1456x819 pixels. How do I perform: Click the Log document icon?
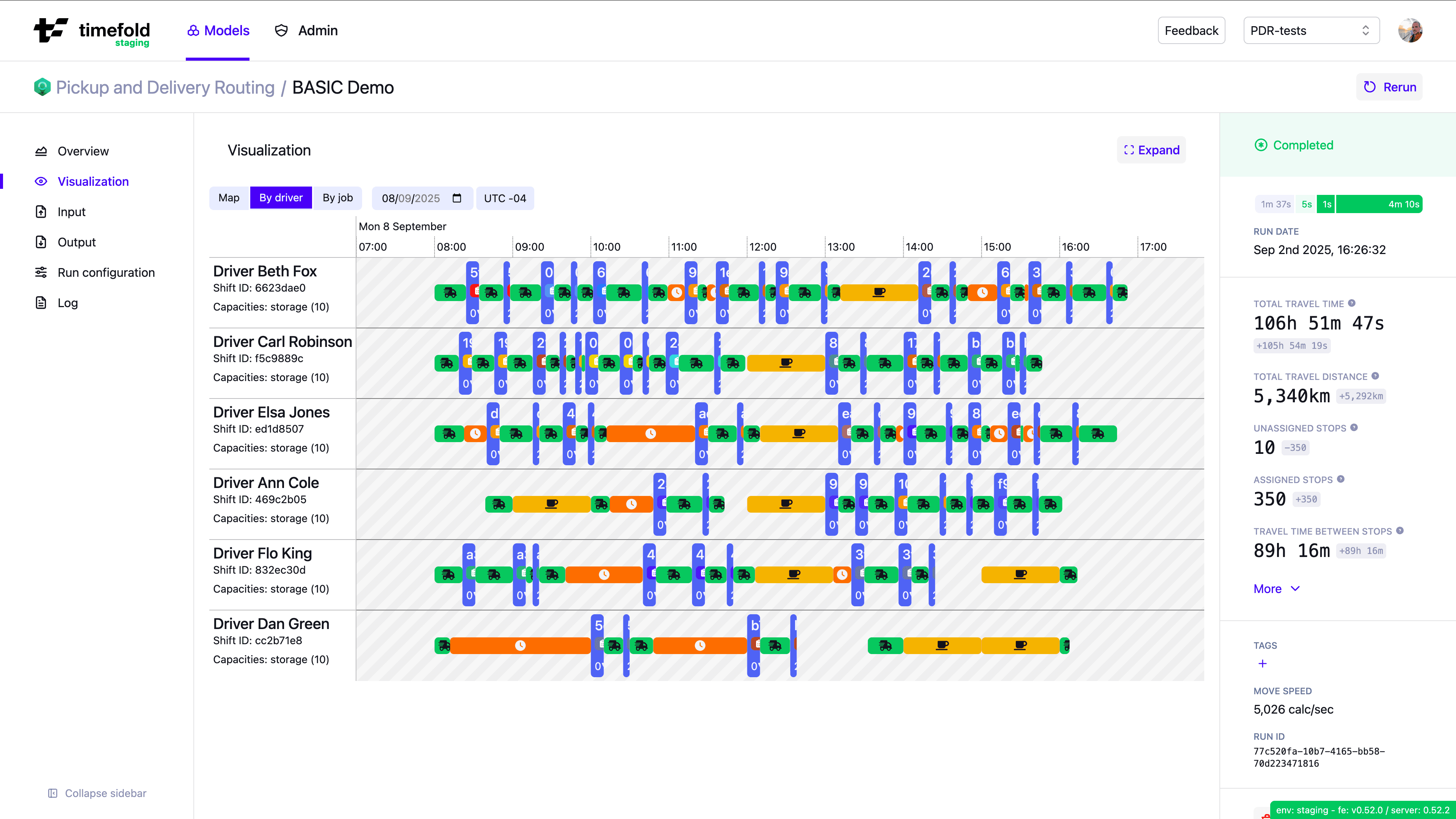(x=41, y=303)
